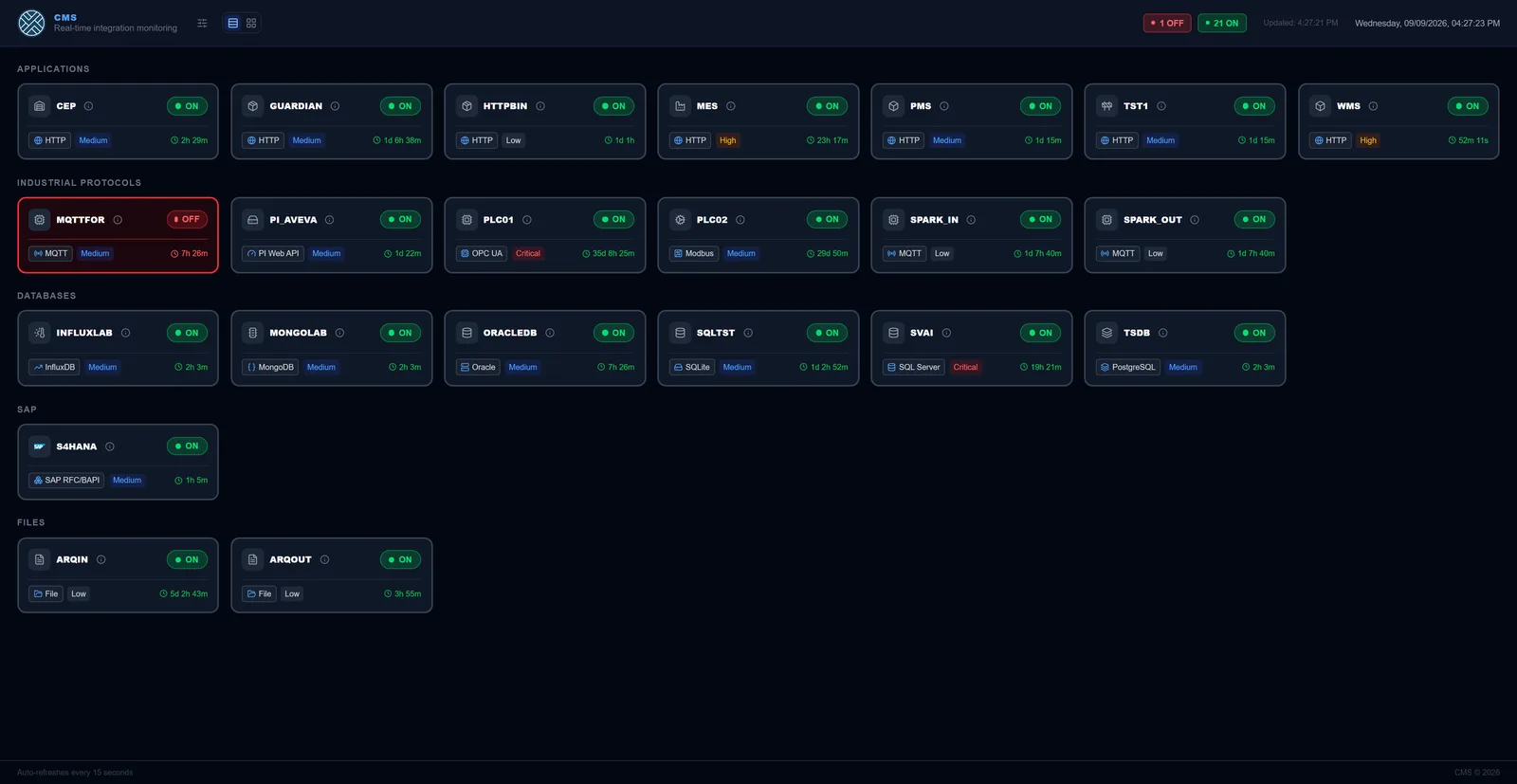
Task: Click the Modbus protocol tag
Action: click(694, 253)
